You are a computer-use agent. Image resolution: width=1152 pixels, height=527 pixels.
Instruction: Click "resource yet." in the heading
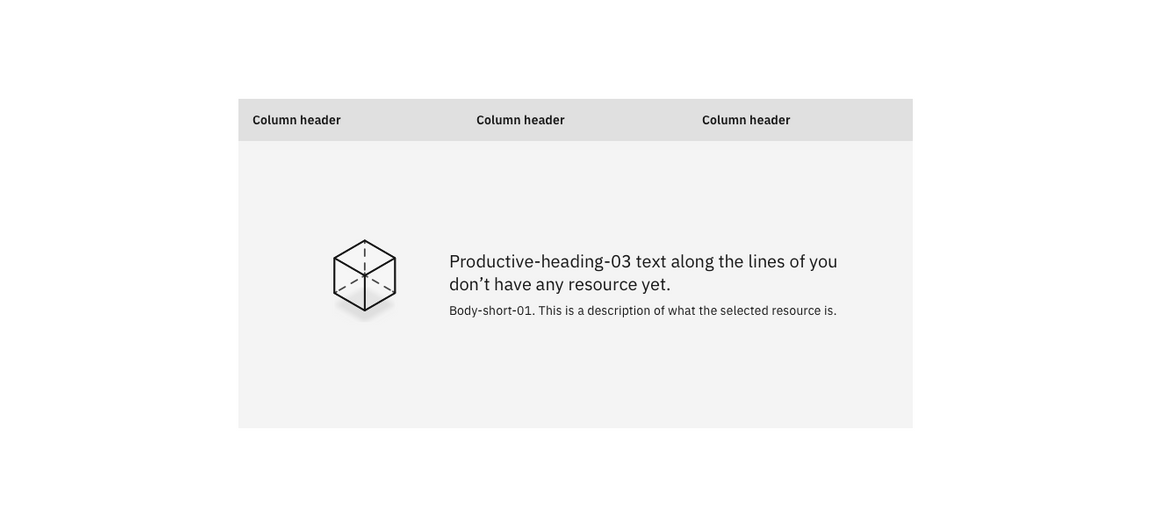point(619,284)
